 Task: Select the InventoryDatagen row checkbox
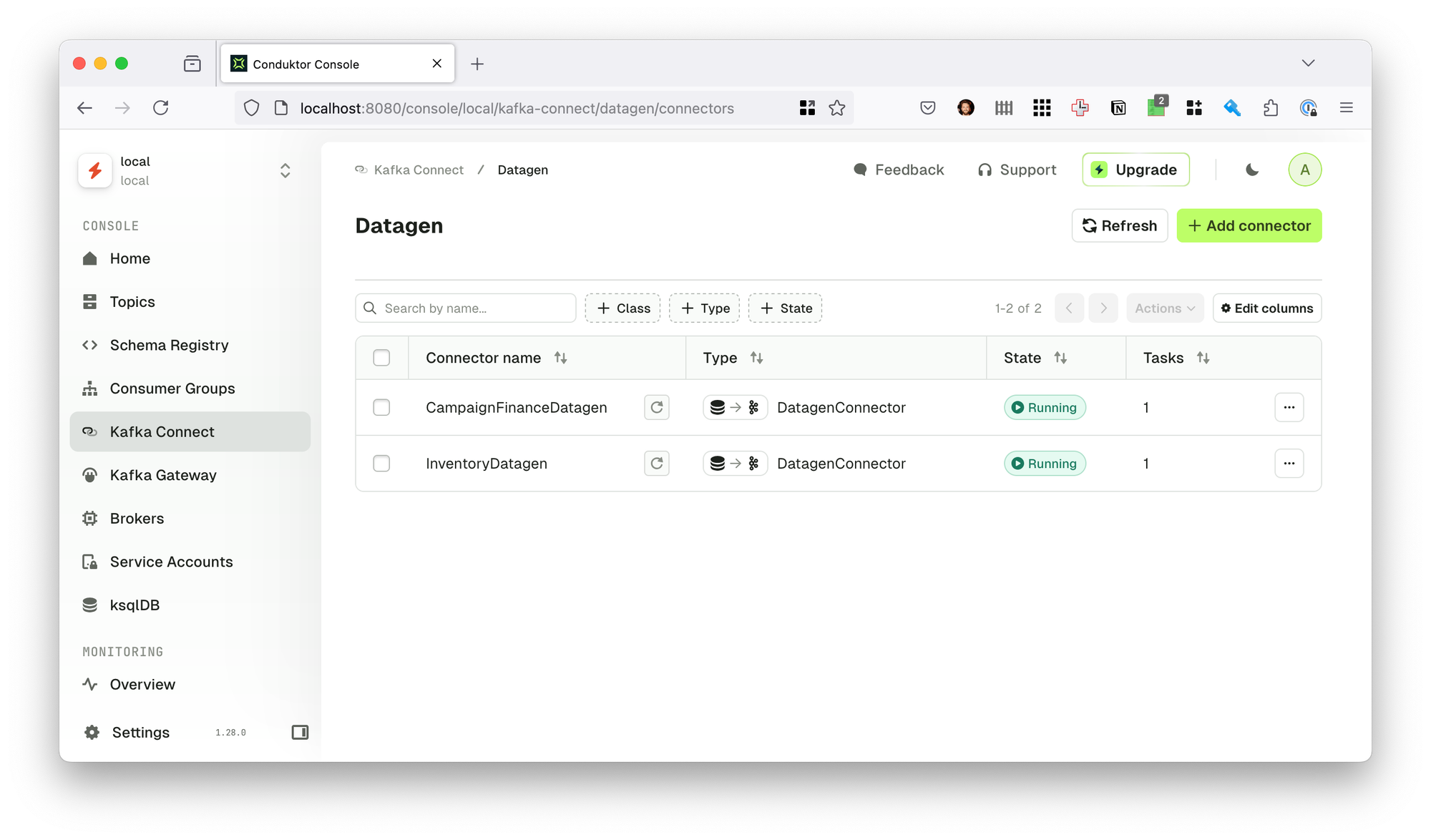pos(381,463)
